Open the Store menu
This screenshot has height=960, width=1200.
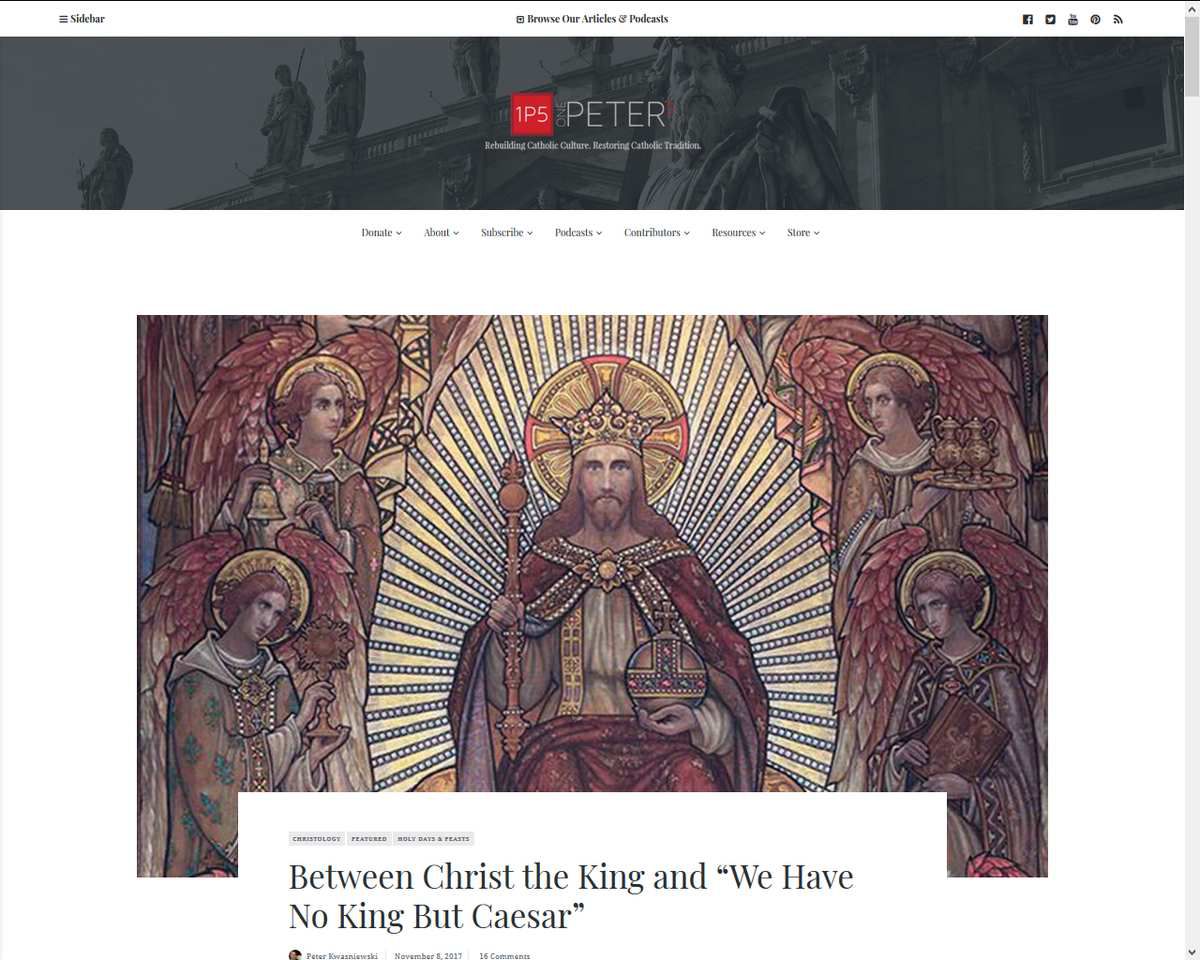tap(803, 233)
